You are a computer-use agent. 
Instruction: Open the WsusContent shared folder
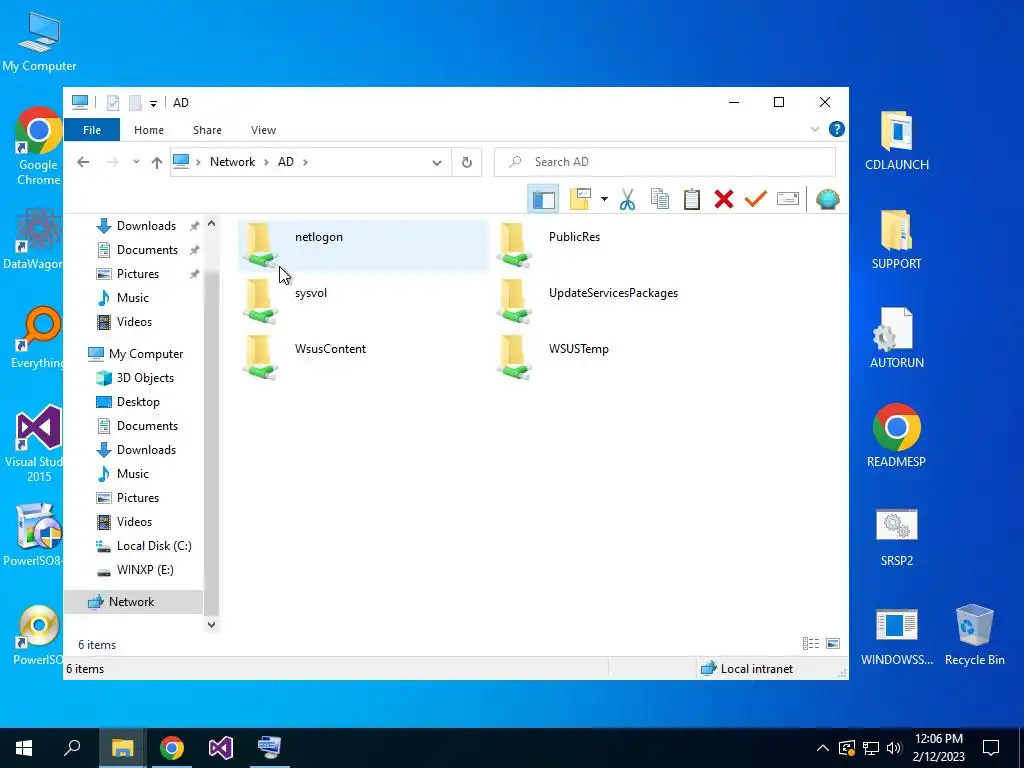[x=362, y=357]
